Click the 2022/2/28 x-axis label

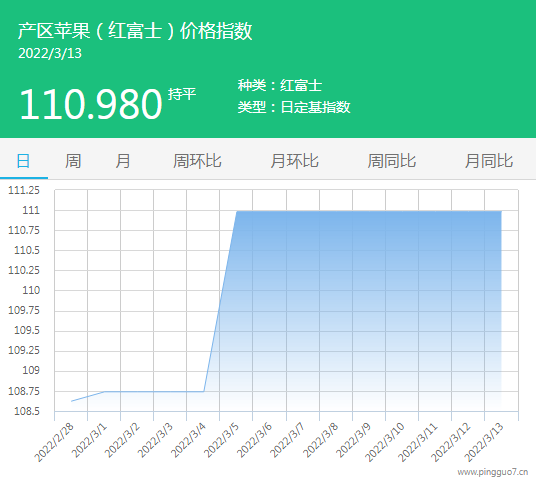tap(54, 442)
